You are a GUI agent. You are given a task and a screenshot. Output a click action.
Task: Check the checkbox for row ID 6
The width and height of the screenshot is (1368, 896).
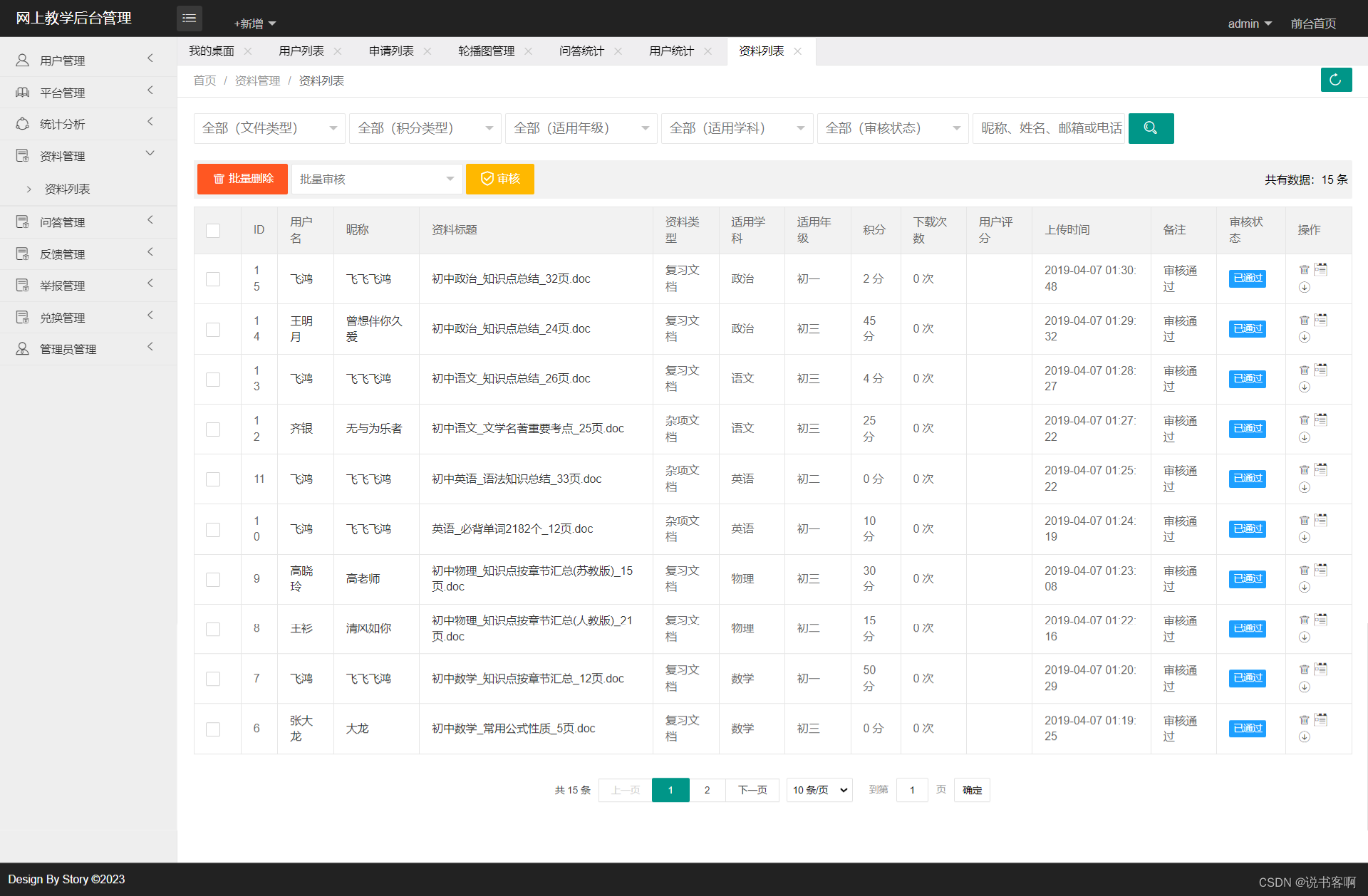tap(213, 729)
